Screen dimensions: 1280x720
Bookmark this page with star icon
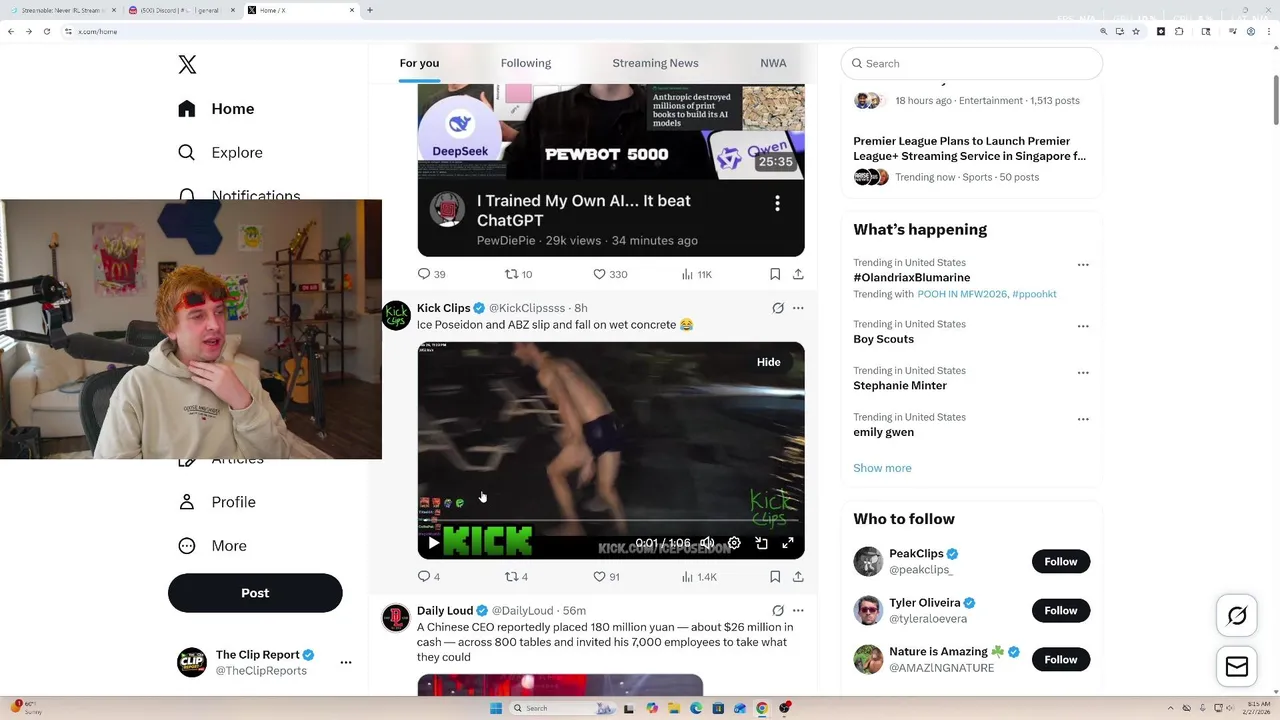tap(1136, 31)
